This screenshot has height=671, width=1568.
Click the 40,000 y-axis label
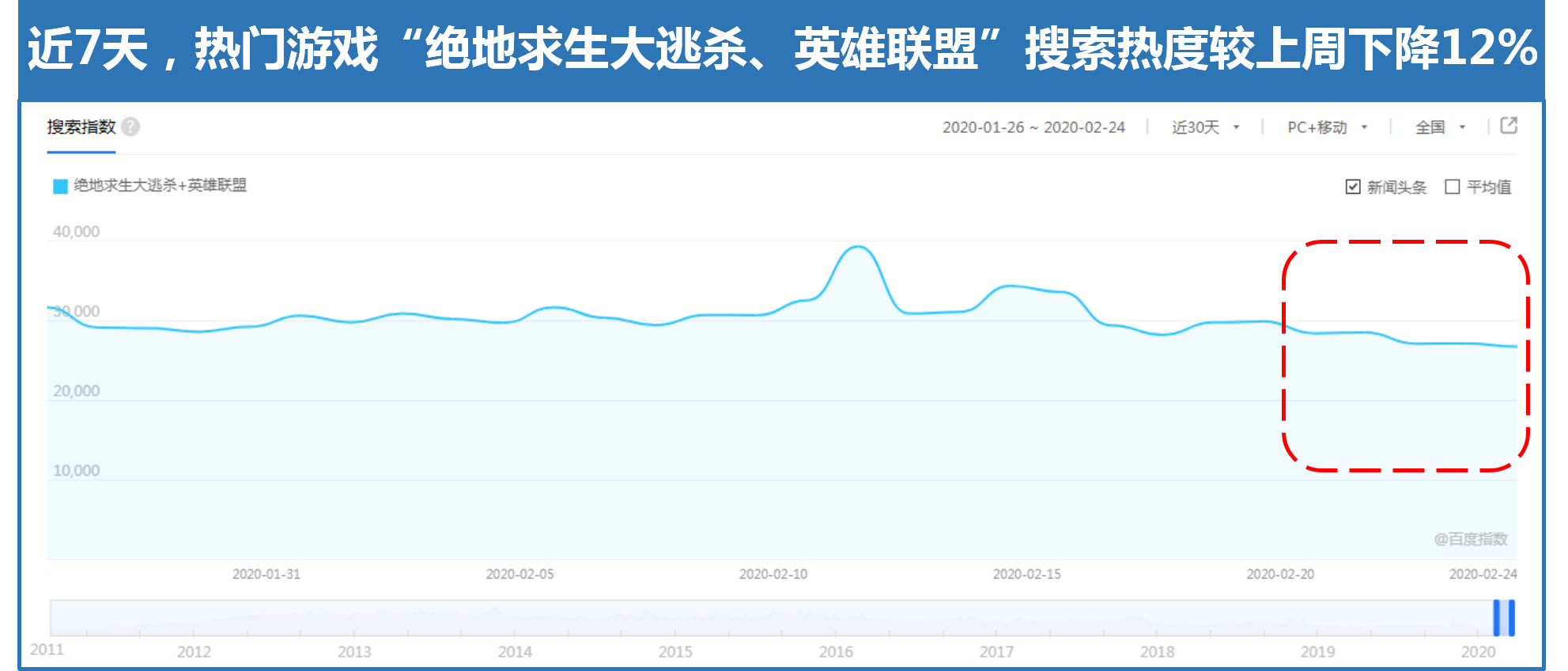click(x=76, y=232)
